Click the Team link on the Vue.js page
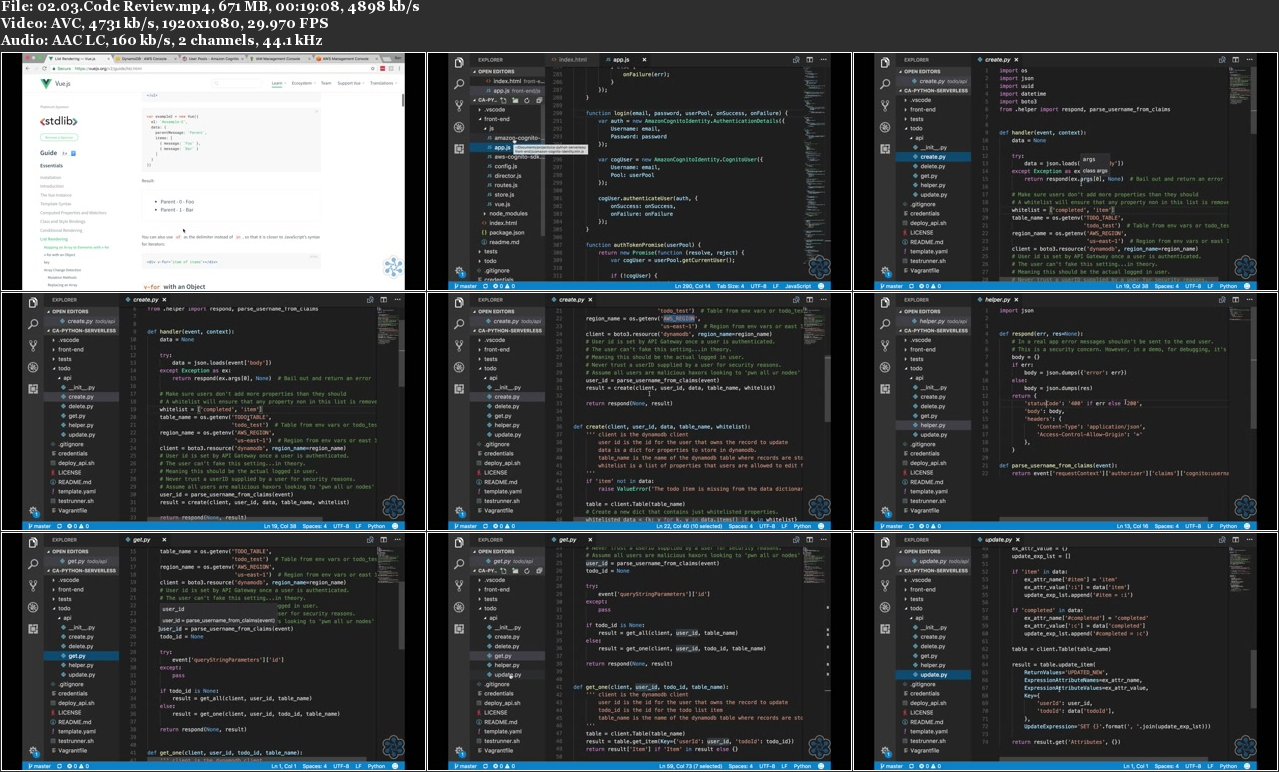The height and width of the screenshot is (772, 1279). pos(326,83)
